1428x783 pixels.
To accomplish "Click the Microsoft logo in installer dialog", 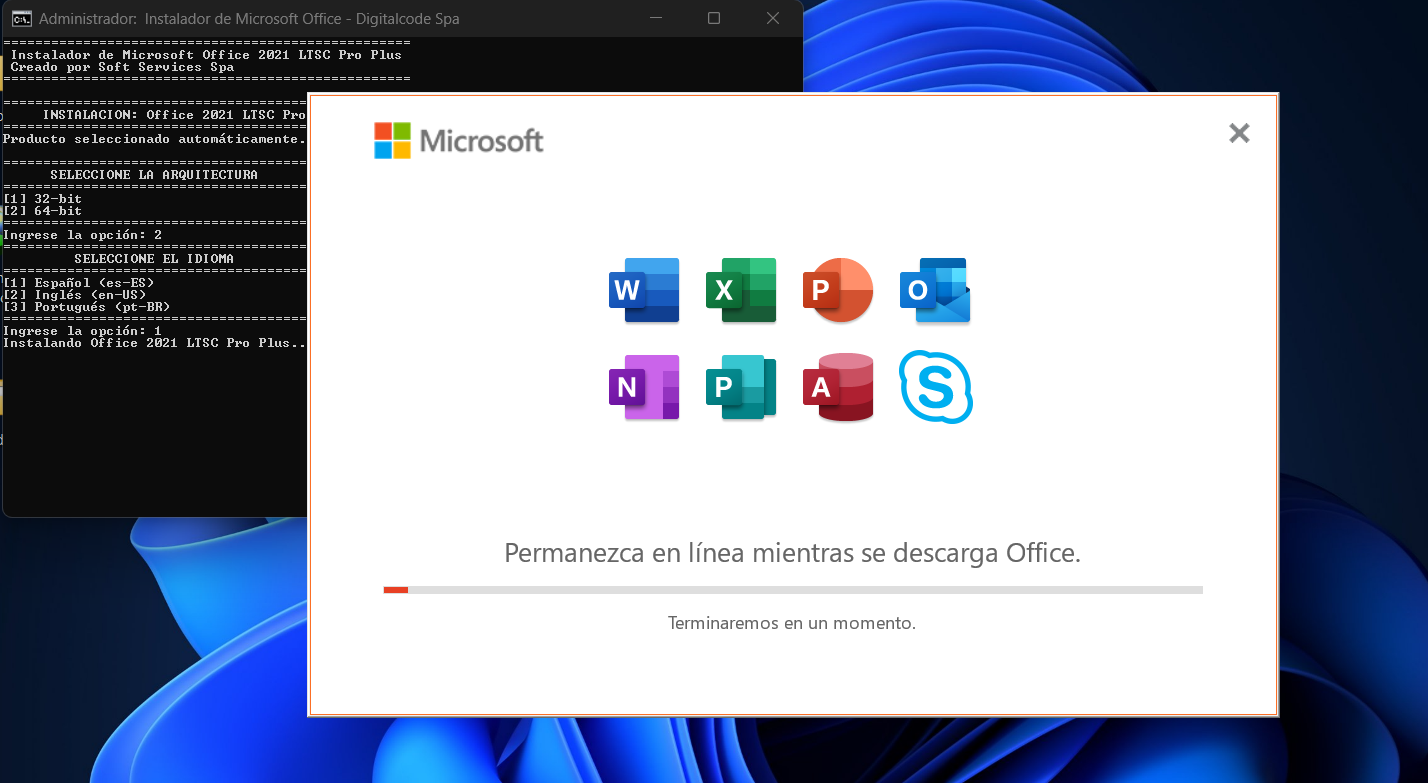I will point(459,141).
